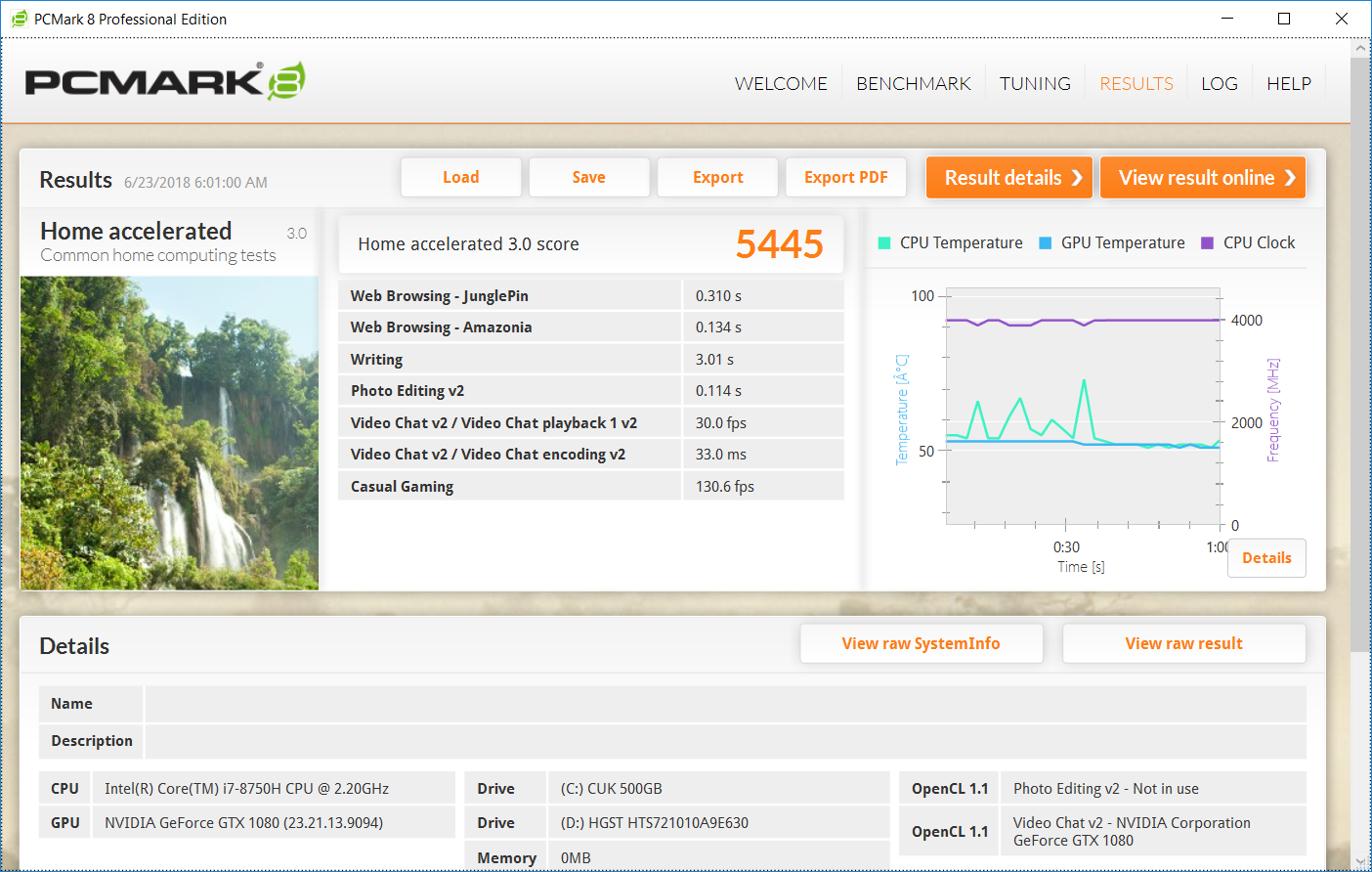Click Video Chat encoding v2 row
The width and height of the screenshot is (1372, 872).
pyautogui.click(x=591, y=455)
